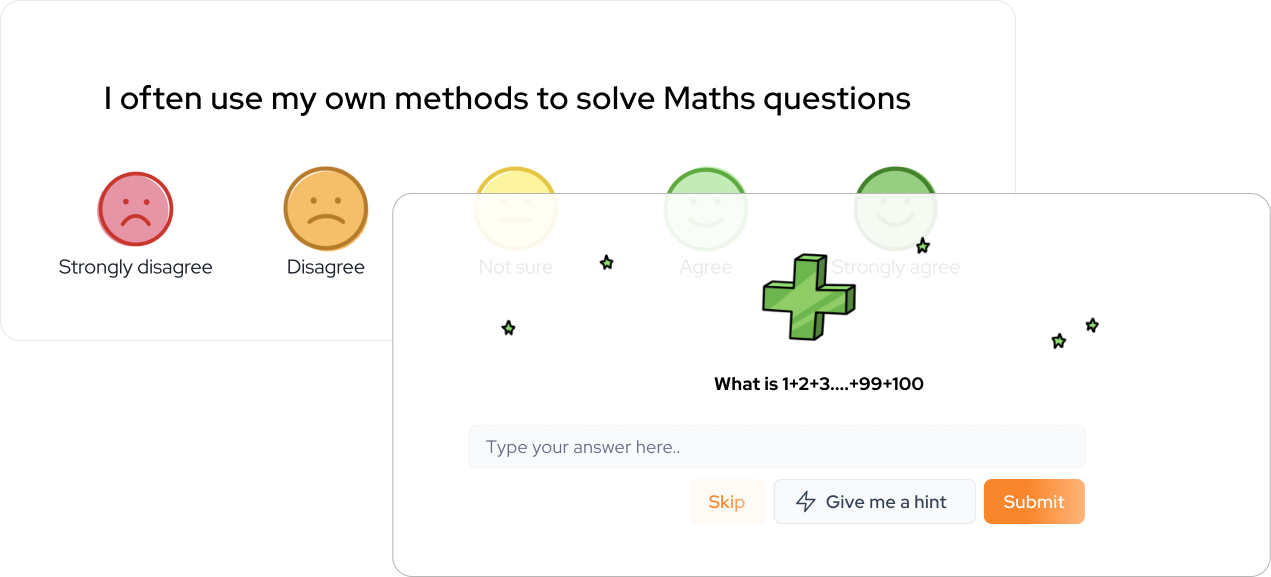Click the green star above the plus sign's left
The image size is (1271, 577).
(x=606, y=263)
